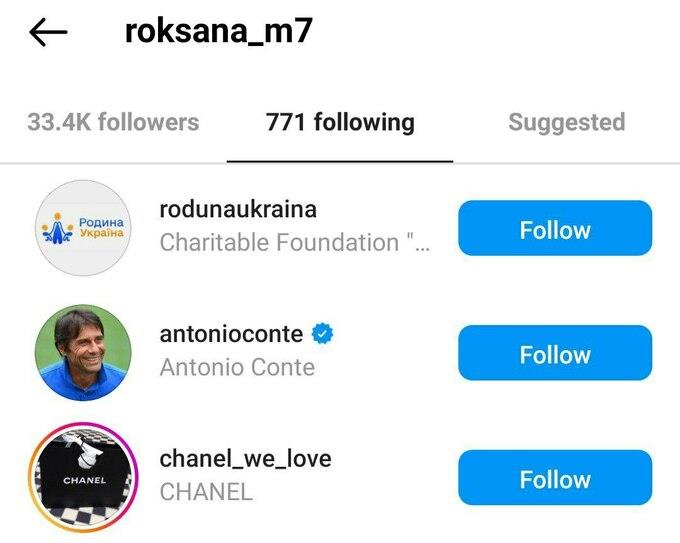This screenshot has width=680, height=543.
Task: Click the Charitable Foundation description text
Action: pyautogui.click(x=294, y=242)
